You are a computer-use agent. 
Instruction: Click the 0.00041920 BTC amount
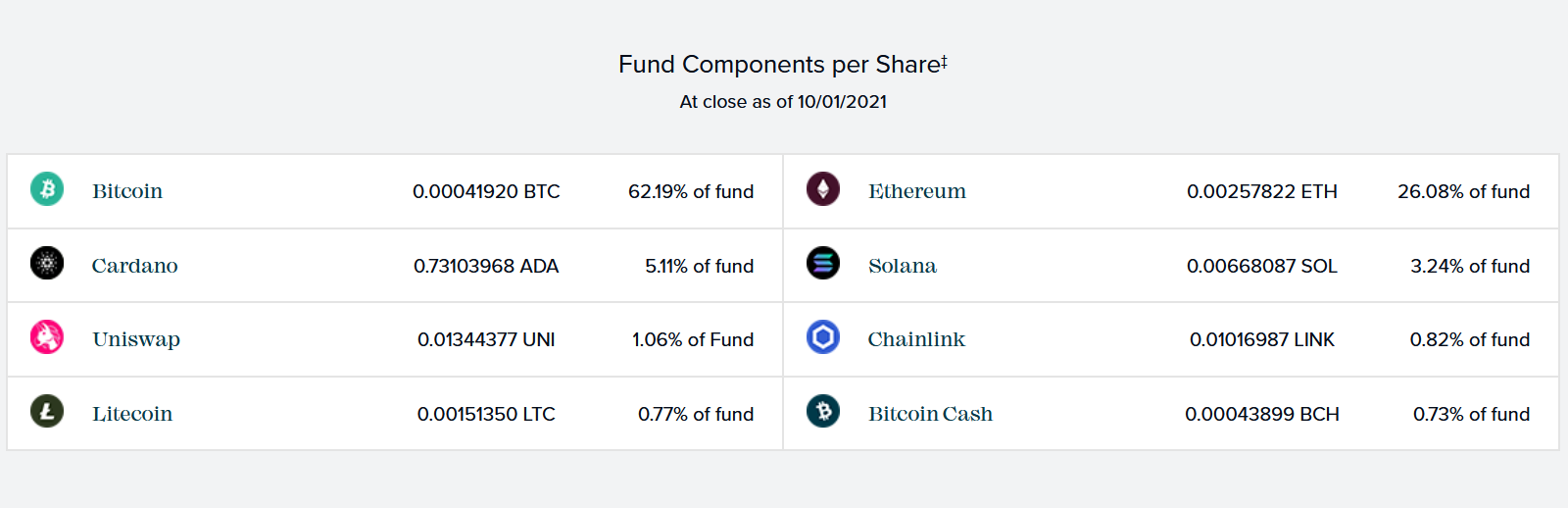(486, 191)
